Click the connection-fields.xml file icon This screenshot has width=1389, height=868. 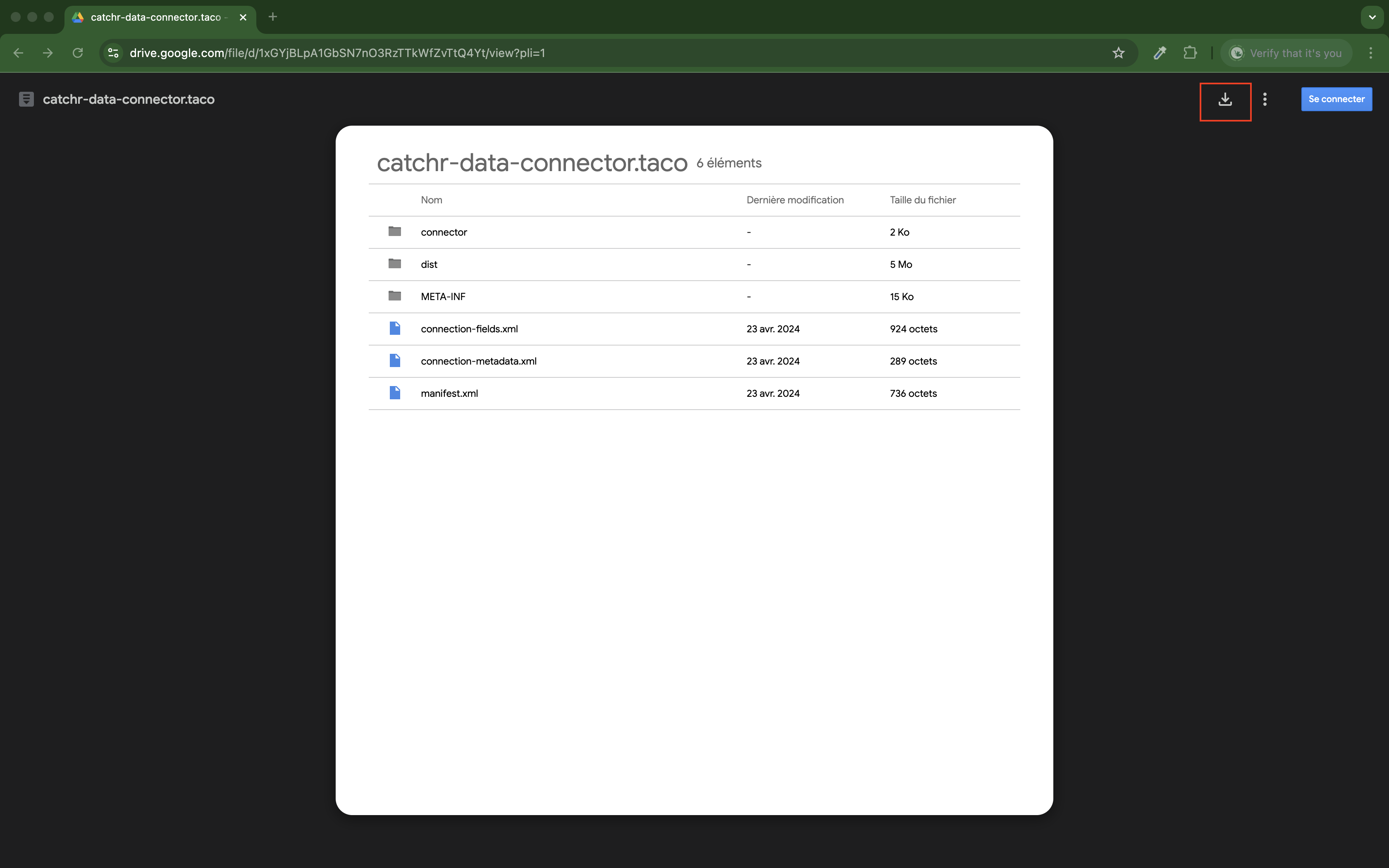pyautogui.click(x=394, y=328)
